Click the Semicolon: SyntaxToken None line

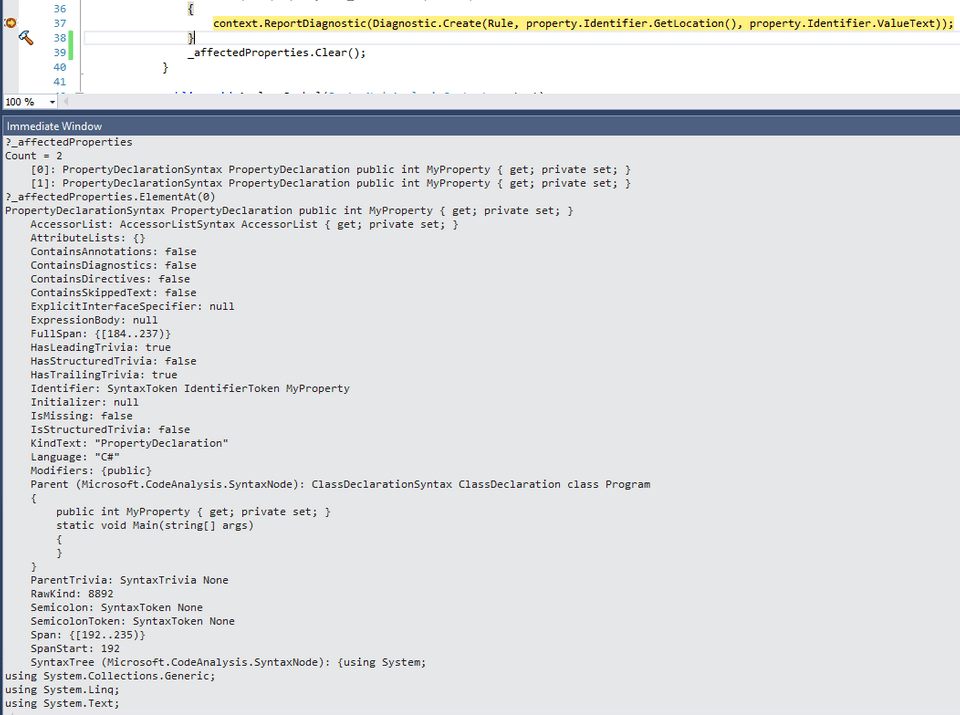point(116,607)
